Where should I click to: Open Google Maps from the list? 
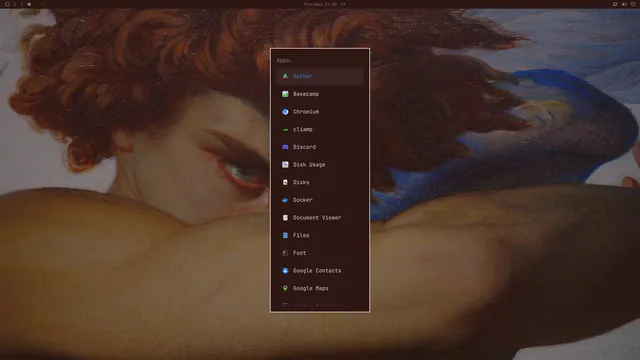coord(320,288)
